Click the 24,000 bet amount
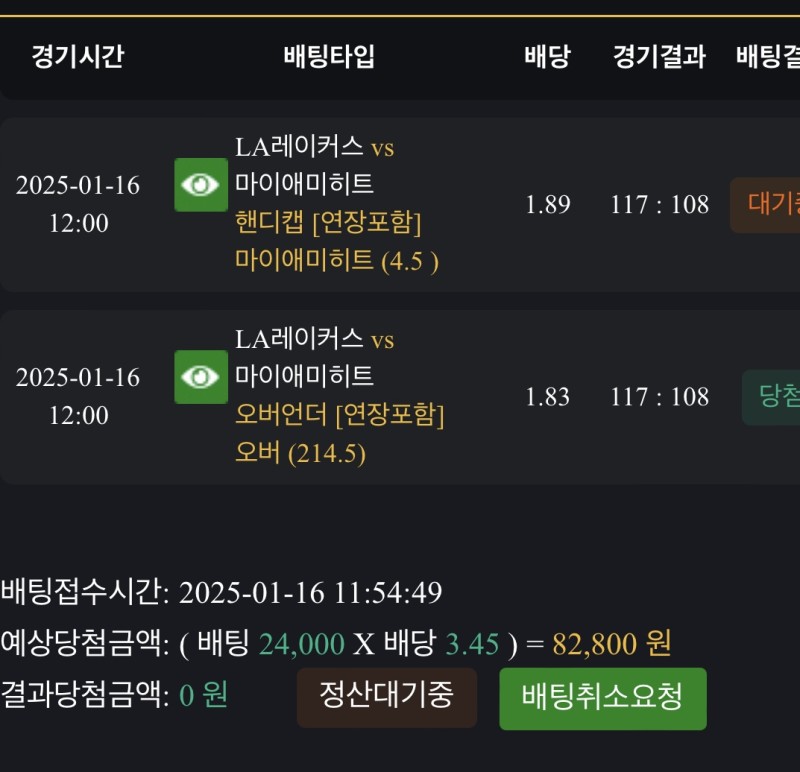The height and width of the screenshot is (772, 800). point(301,644)
